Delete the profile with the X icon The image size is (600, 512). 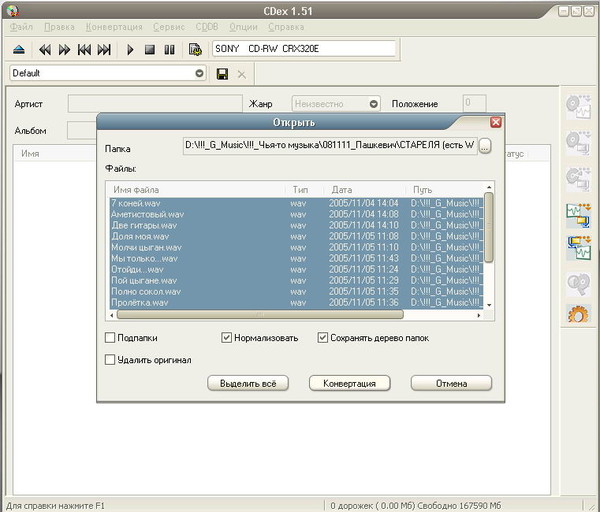coord(242,74)
